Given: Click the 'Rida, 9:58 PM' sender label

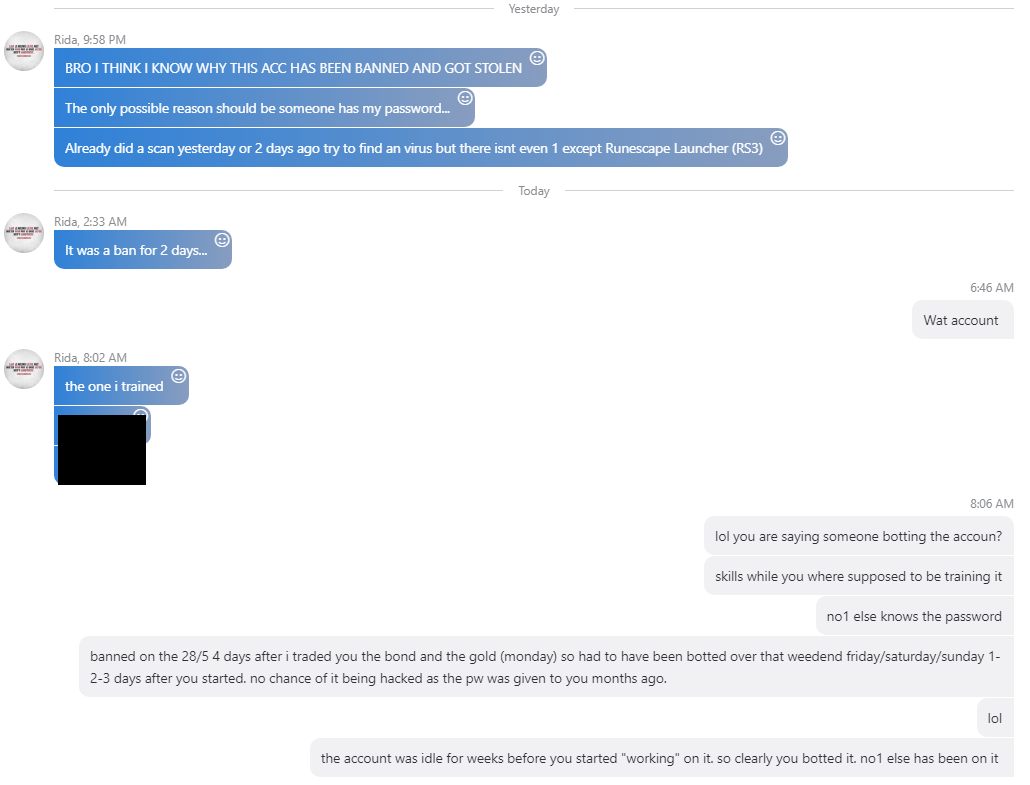Looking at the screenshot, I should 90,39.
